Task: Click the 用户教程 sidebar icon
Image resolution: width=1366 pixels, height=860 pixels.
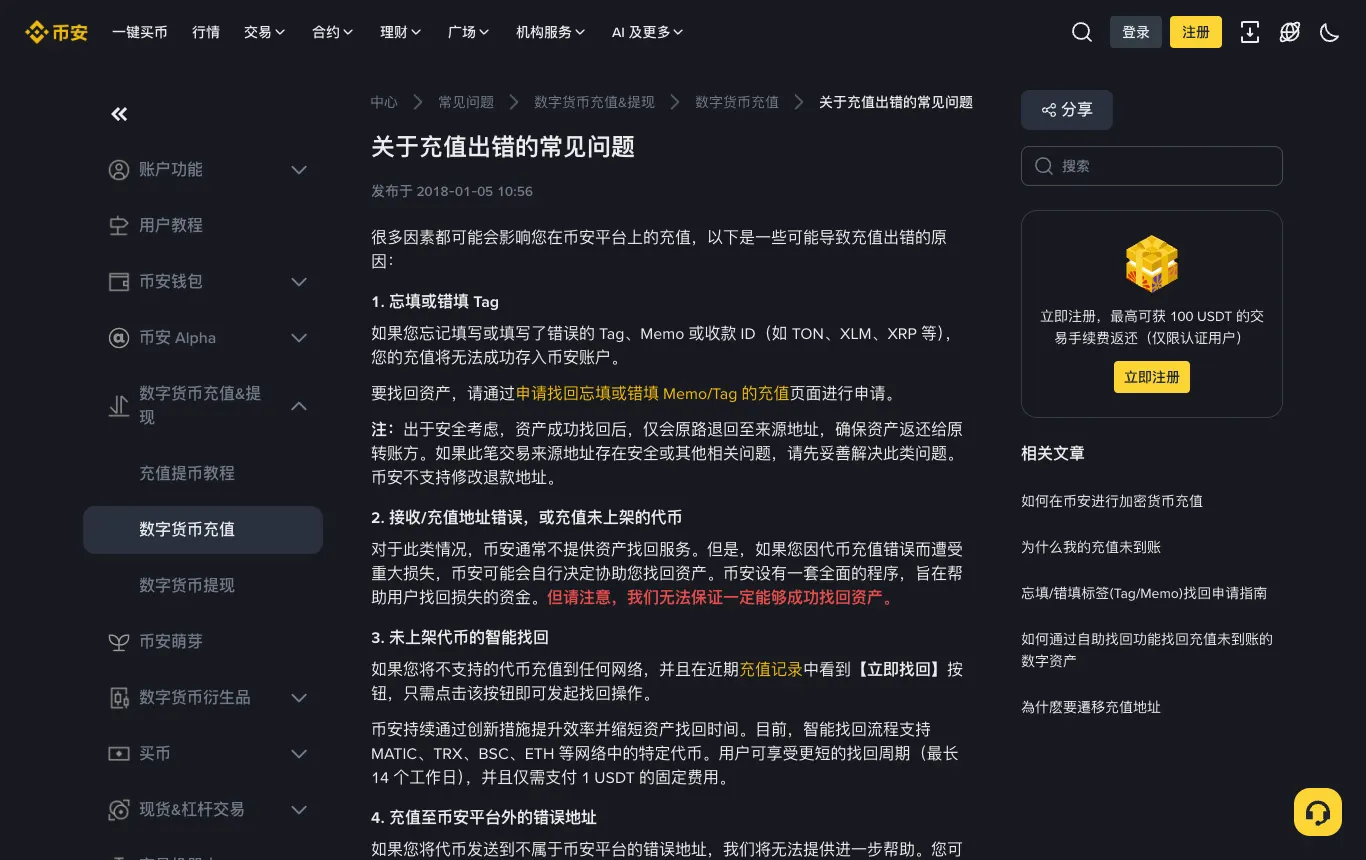Action: coord(119,226)
